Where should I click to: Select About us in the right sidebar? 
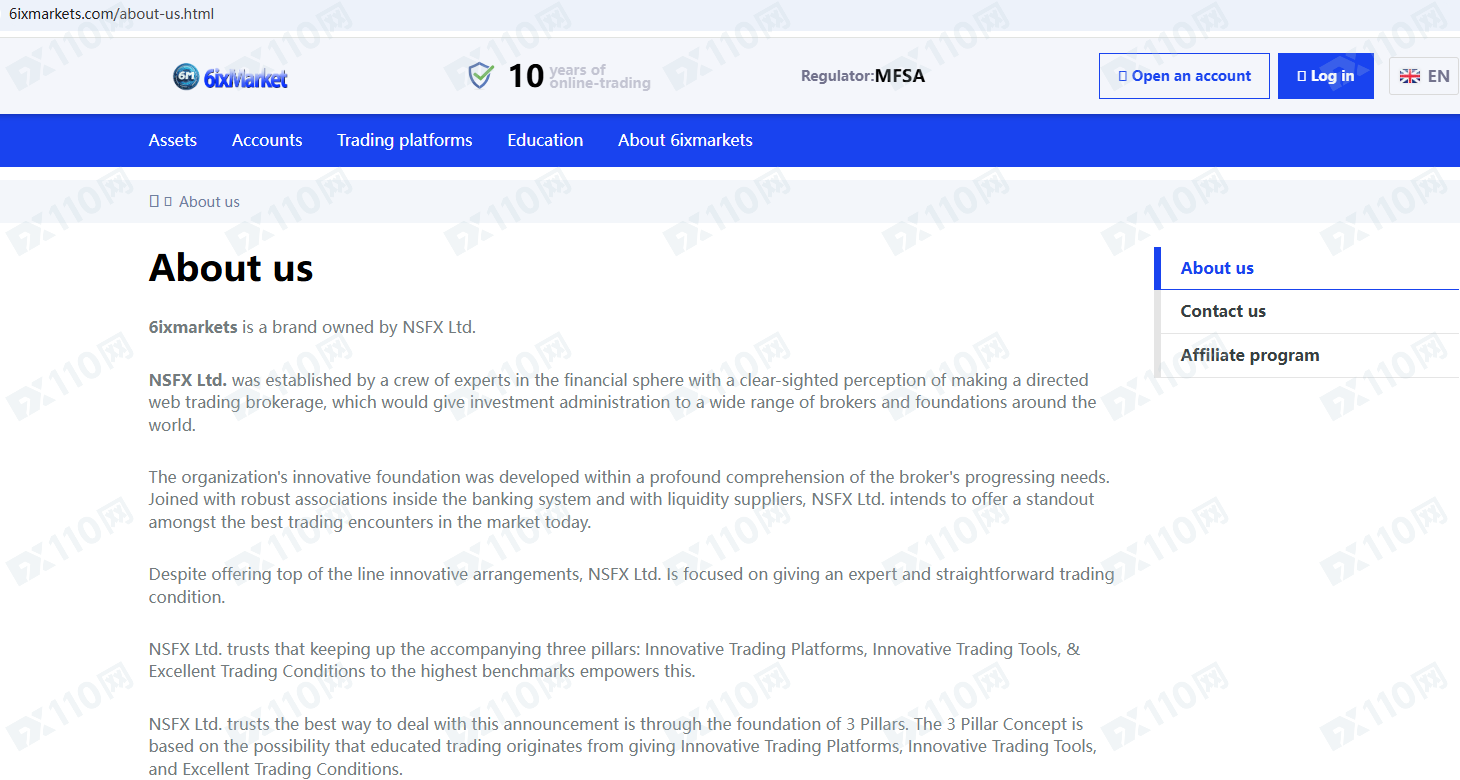[x=1217, y=268]
